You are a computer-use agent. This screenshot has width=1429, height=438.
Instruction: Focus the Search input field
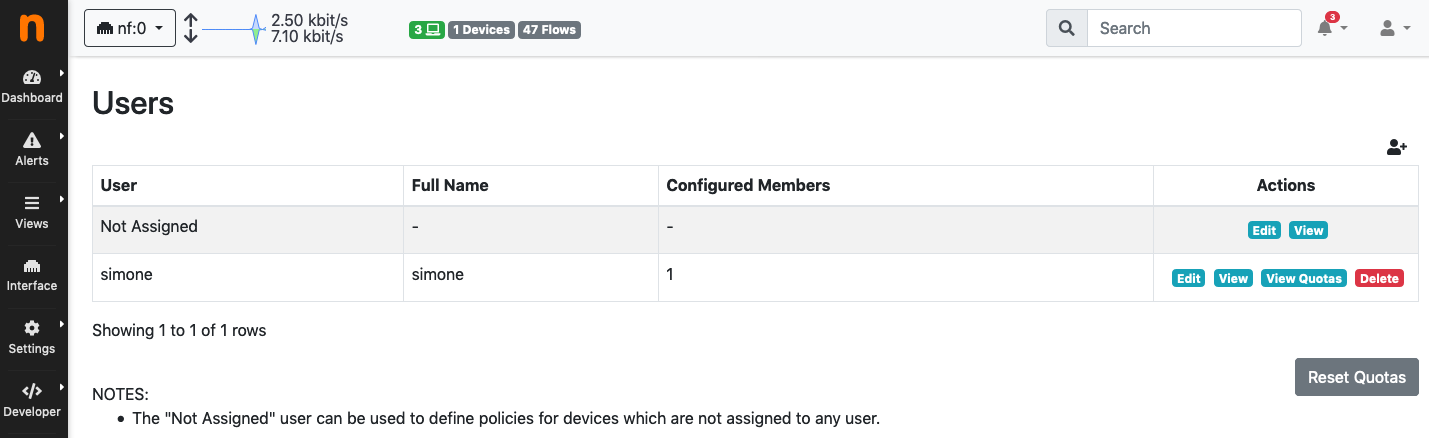(1194, 28)
